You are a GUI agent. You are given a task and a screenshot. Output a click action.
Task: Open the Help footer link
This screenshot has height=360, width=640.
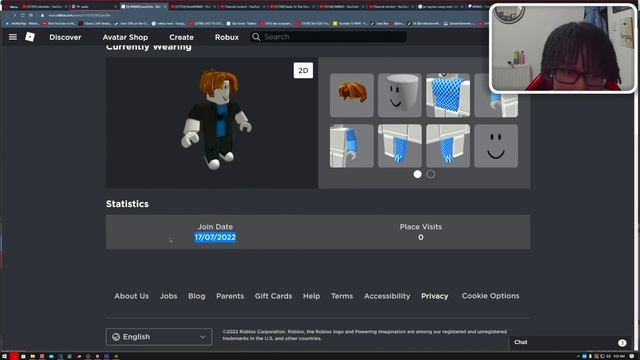pos(311,296)
